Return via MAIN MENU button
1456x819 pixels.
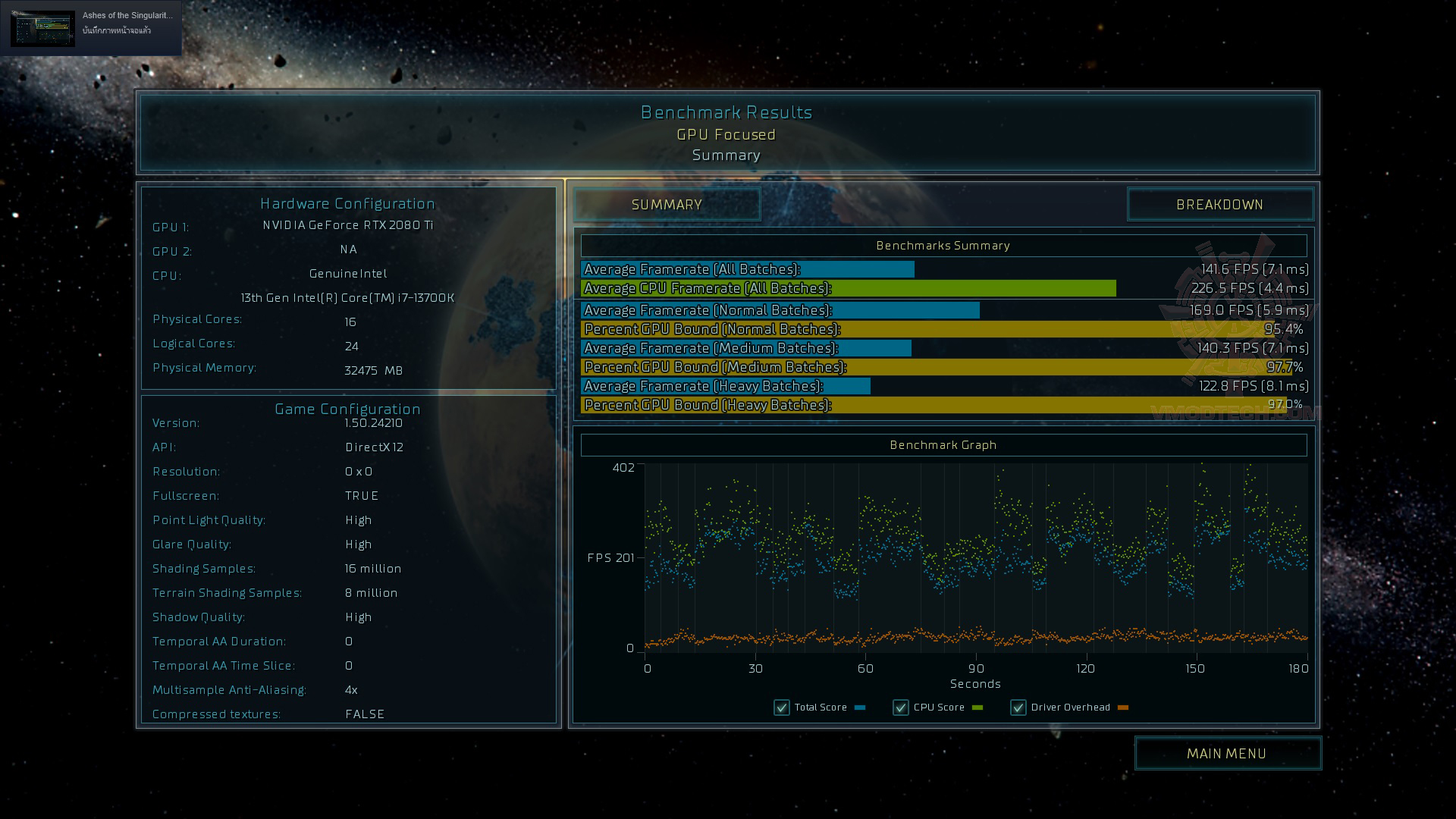pyautogui.click(x=1227, y=753)
